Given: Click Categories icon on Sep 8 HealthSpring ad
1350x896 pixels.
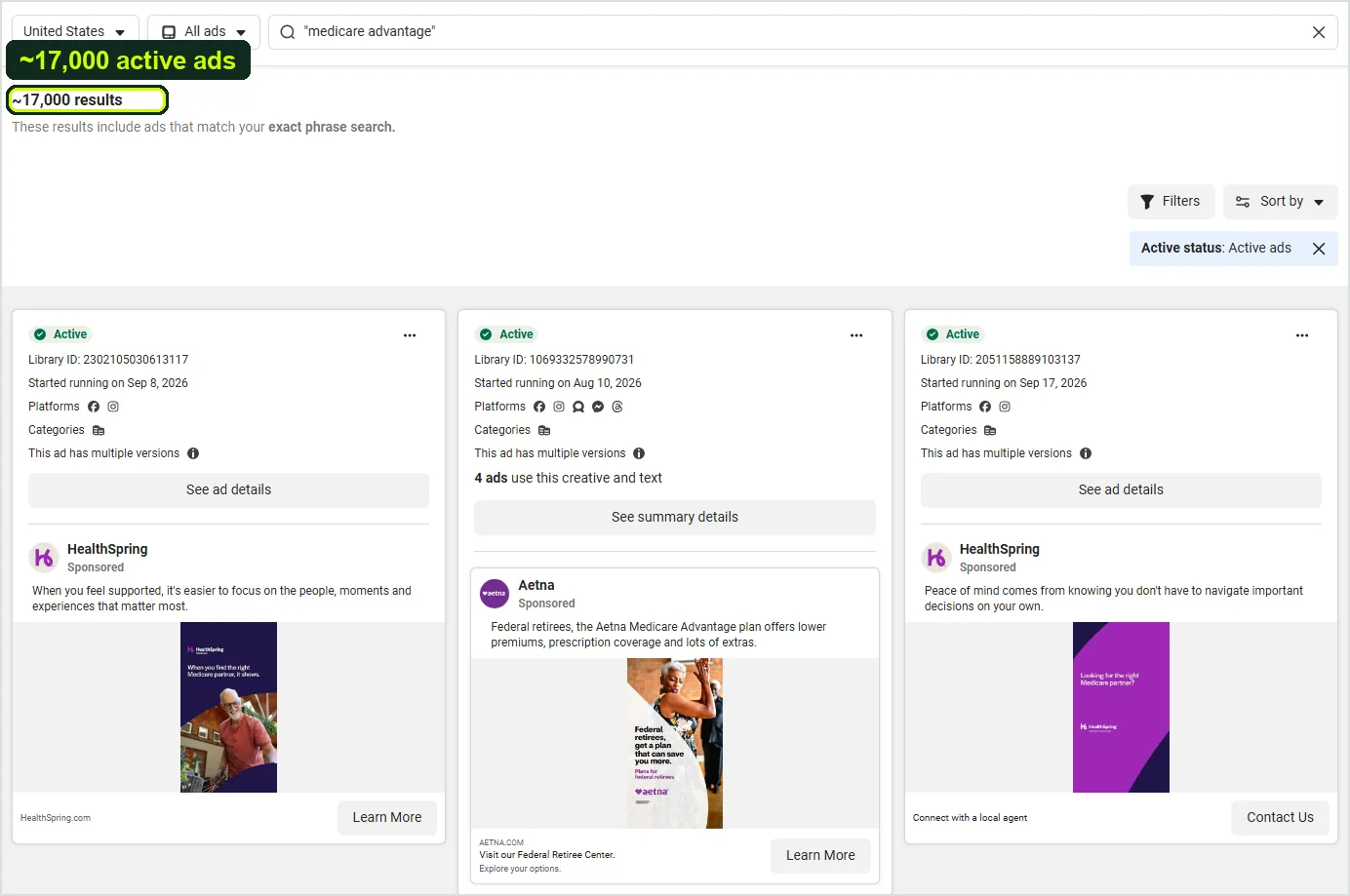Looking at the screenshot, I should coord(99,430).
